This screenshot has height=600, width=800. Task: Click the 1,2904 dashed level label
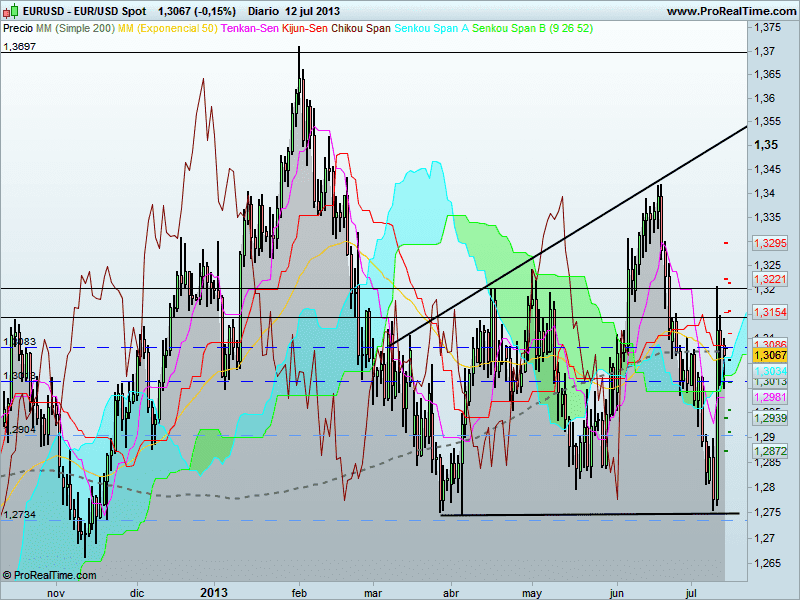pyautogui.click(x=19, y=430)
